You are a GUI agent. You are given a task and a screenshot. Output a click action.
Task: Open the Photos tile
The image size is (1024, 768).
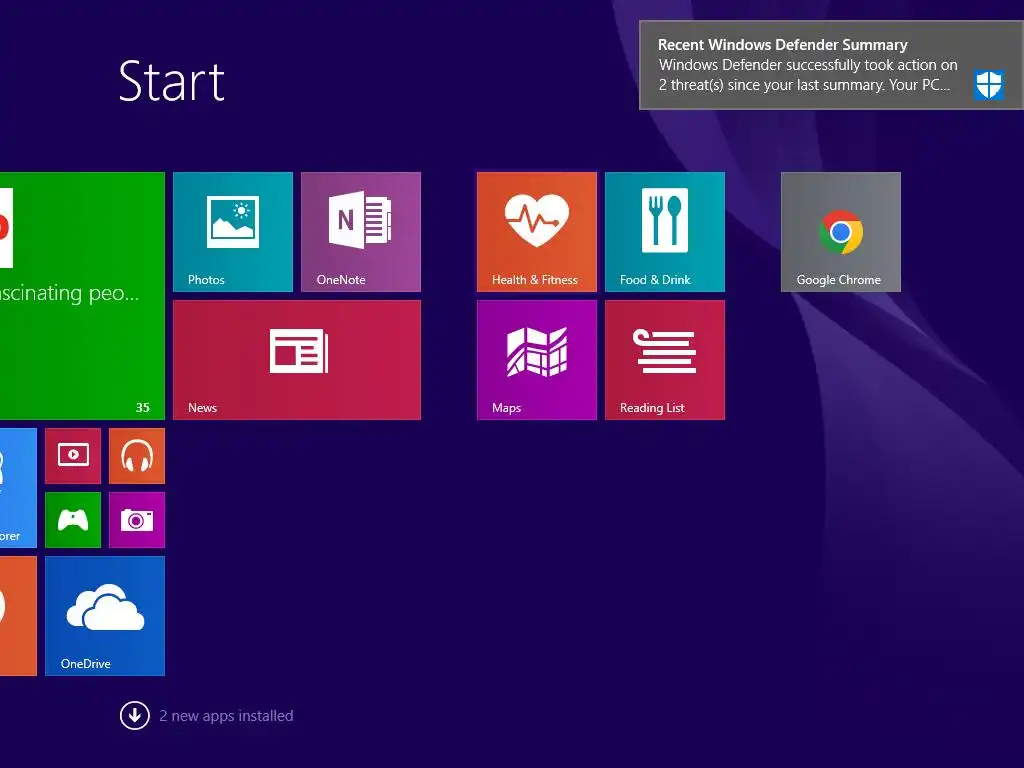232,232
